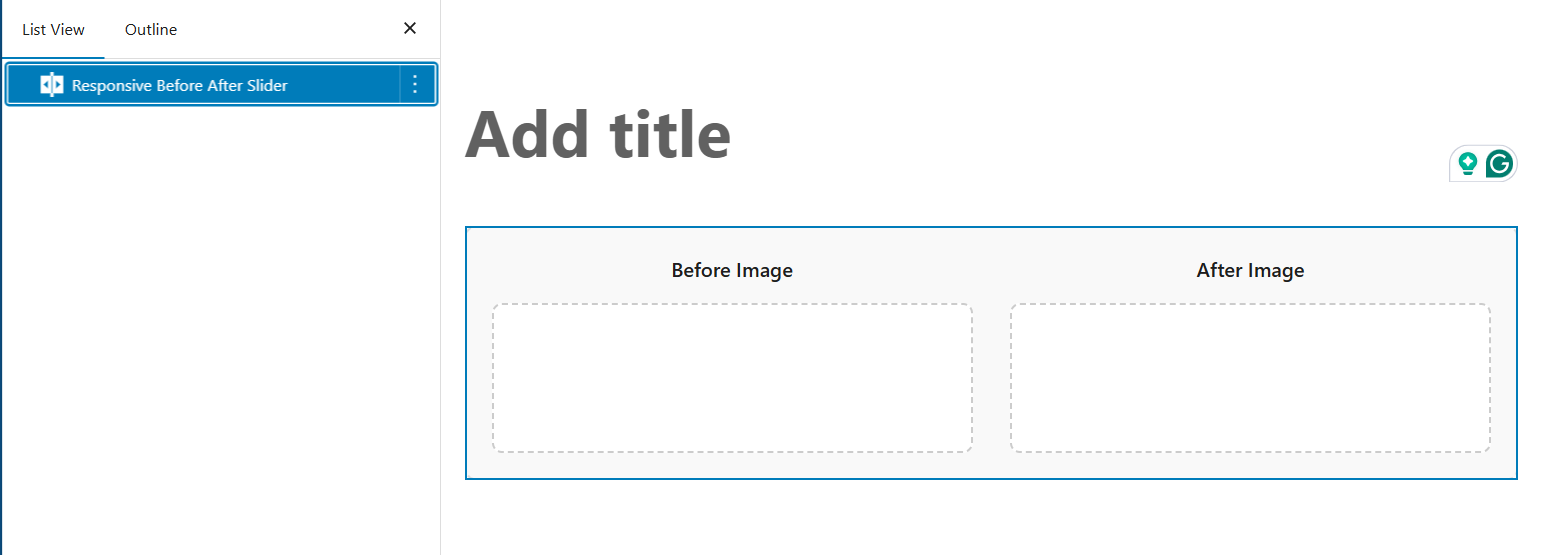Click the Before Image upload placeholder
The height and width of the screenshot is (555, 1542).
click(732, 378)
